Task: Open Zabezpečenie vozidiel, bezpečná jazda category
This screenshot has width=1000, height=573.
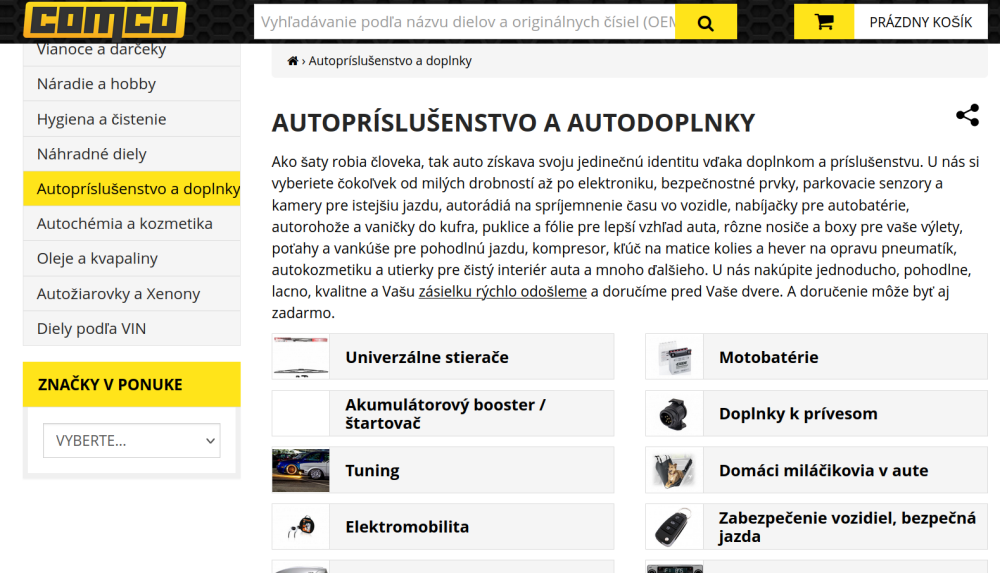Action: coord(816,526)
